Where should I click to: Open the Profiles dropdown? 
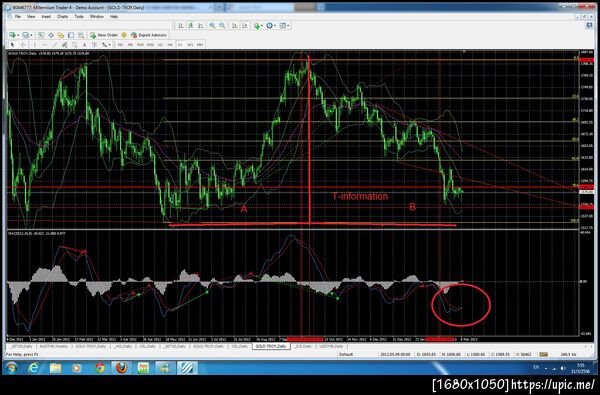(27, 35)
